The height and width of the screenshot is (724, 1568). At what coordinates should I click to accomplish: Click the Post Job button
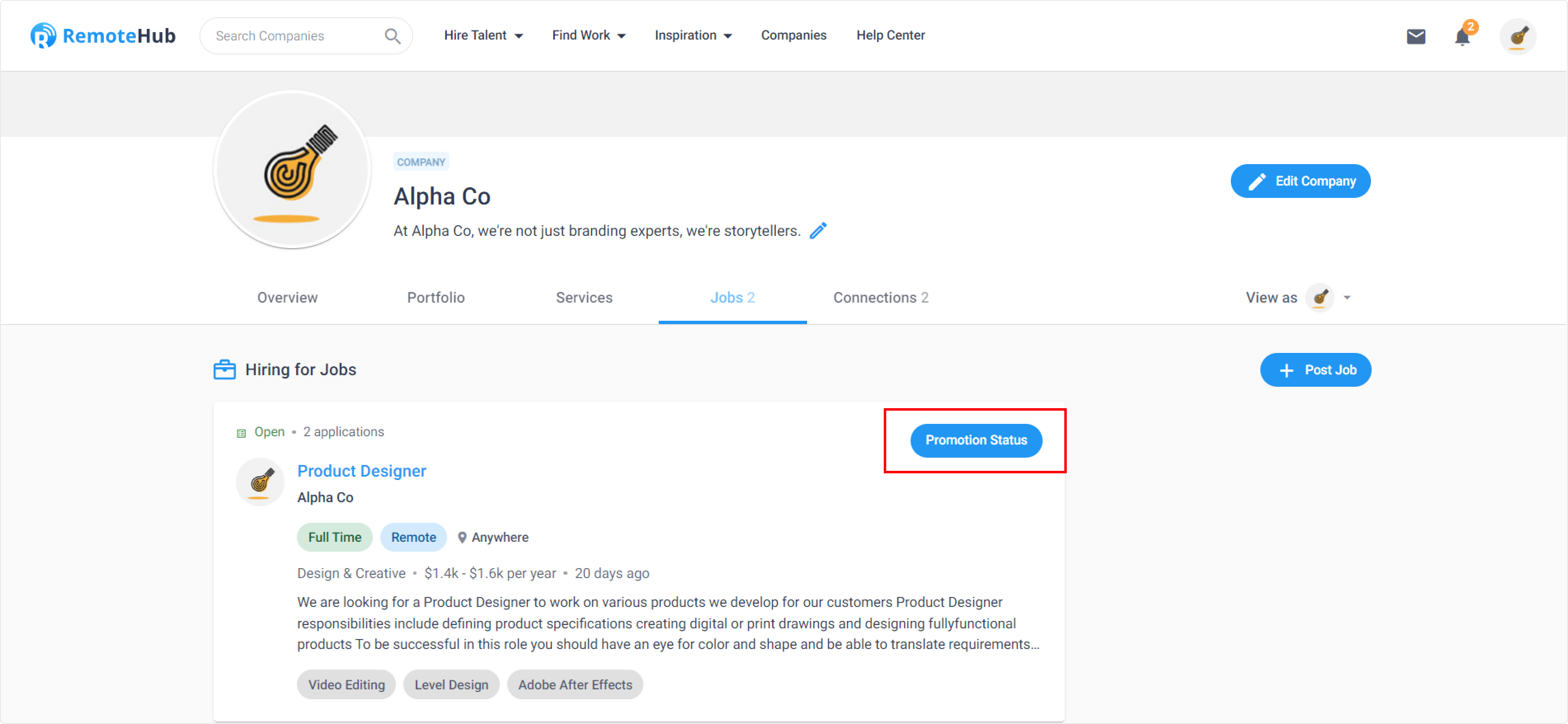[1315, 369]
